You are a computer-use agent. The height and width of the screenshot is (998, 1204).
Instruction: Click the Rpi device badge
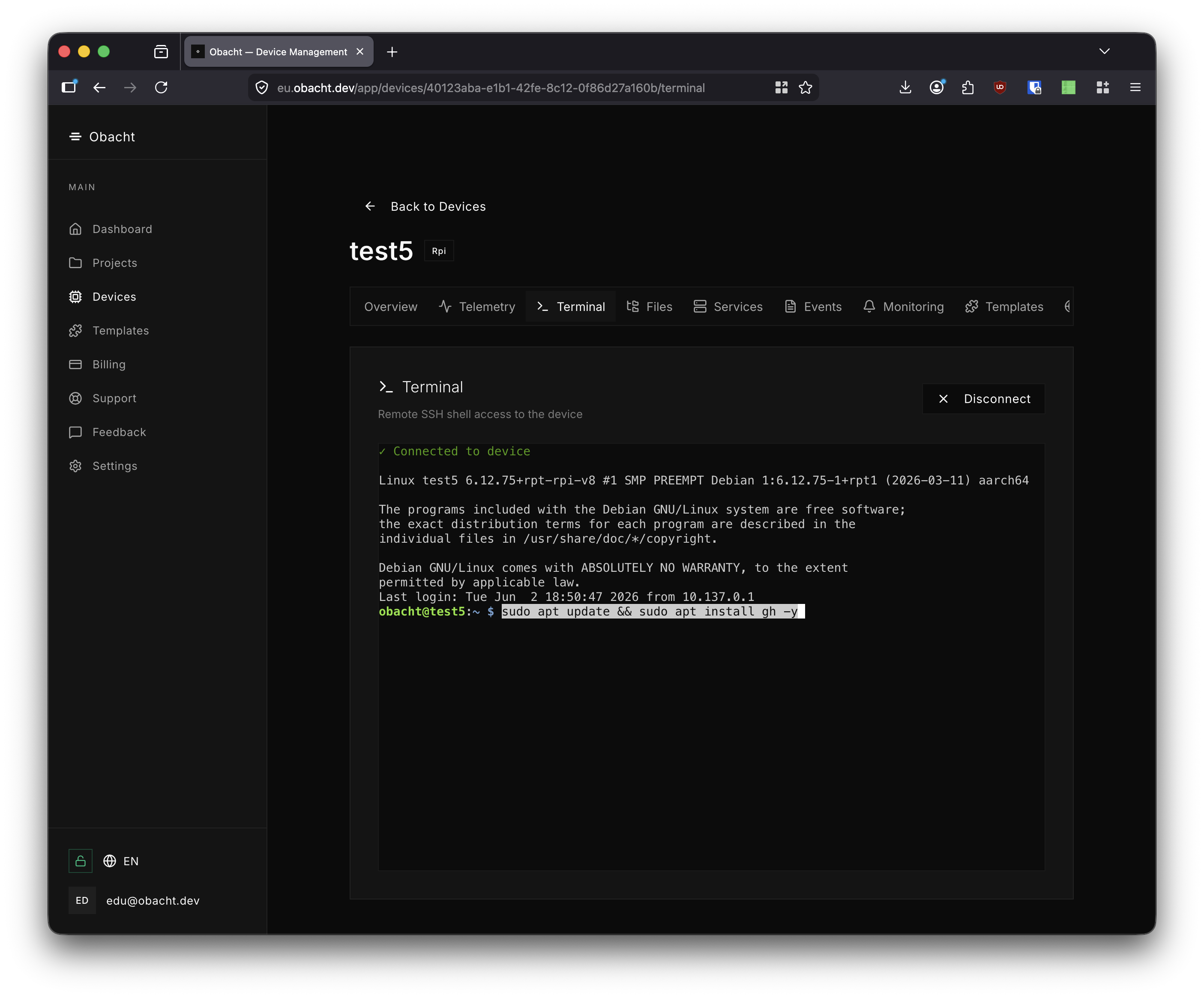[439, 251]
